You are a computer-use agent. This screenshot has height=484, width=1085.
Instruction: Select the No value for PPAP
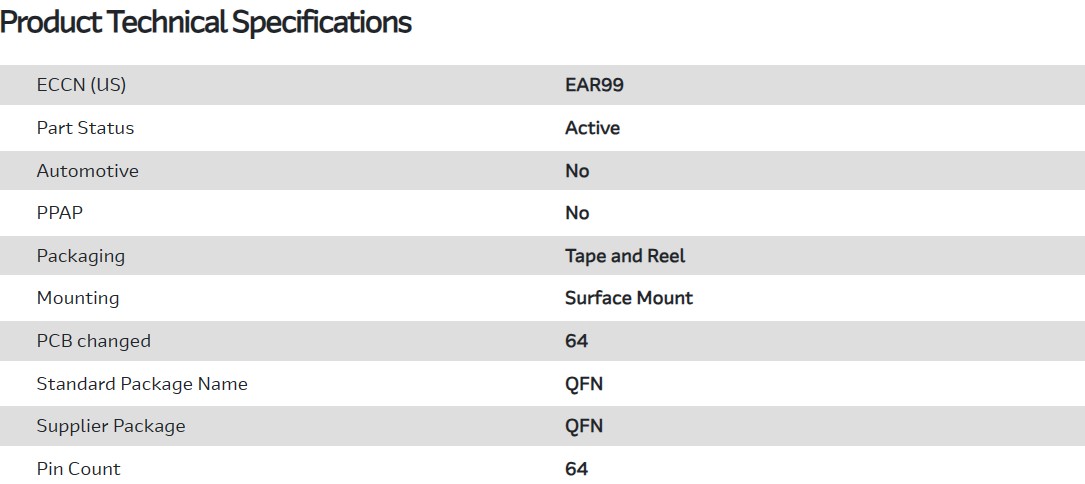(577, 213)
